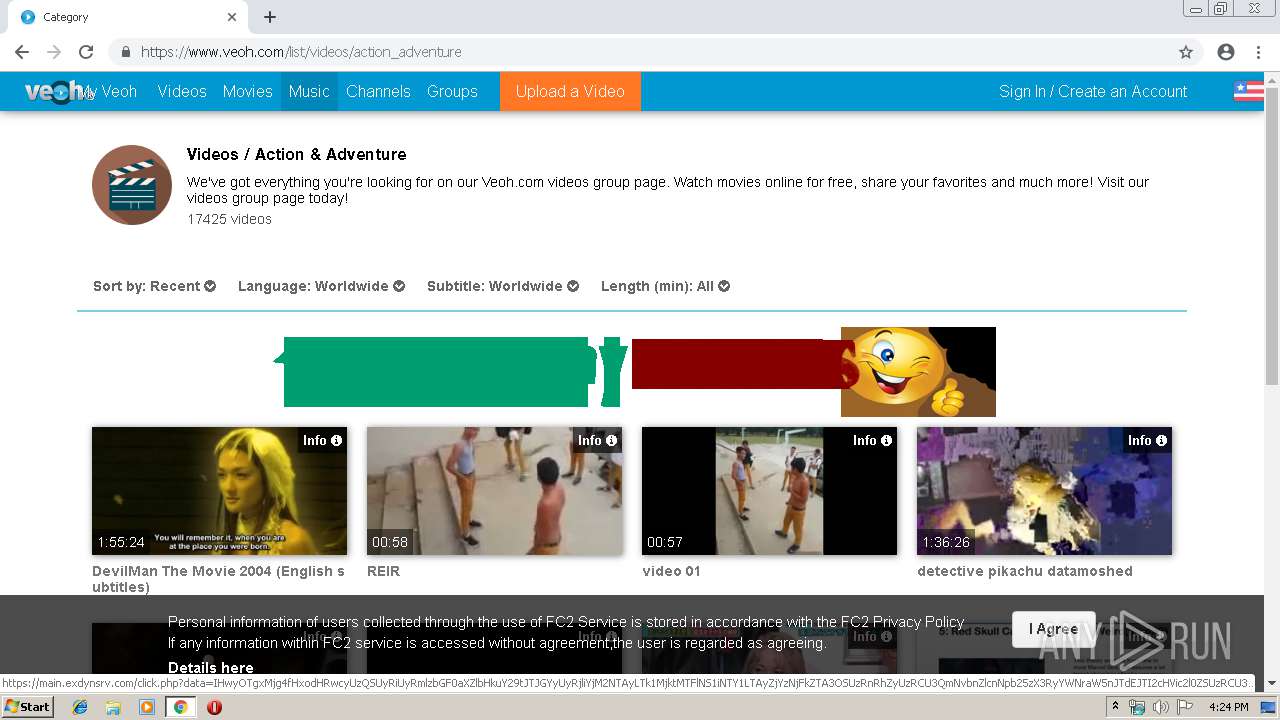Image resolution: width=1280 pixels, height=720 pixels.
Task: Expand Sort by: Recent dropdown
Action: (154, 286)
